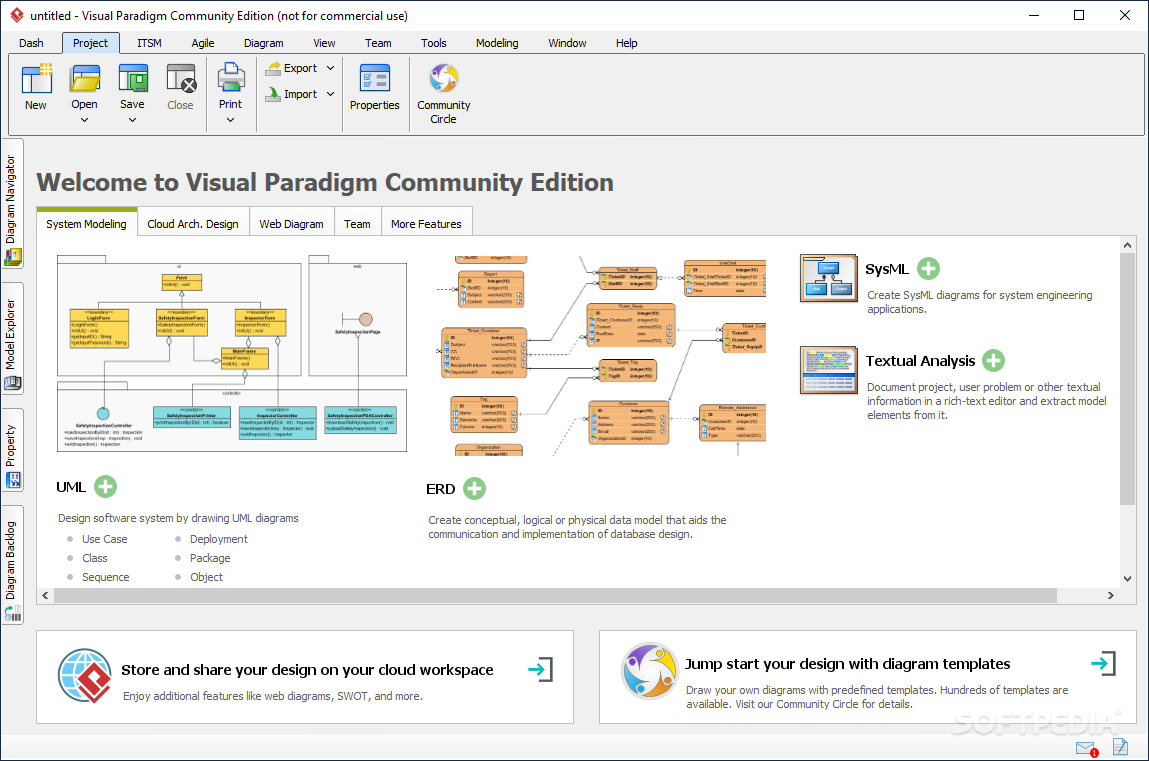The image size is (1149, 761).
Task: Click the Export icon button
Action: pyautogui.click(x=273, y=68)
